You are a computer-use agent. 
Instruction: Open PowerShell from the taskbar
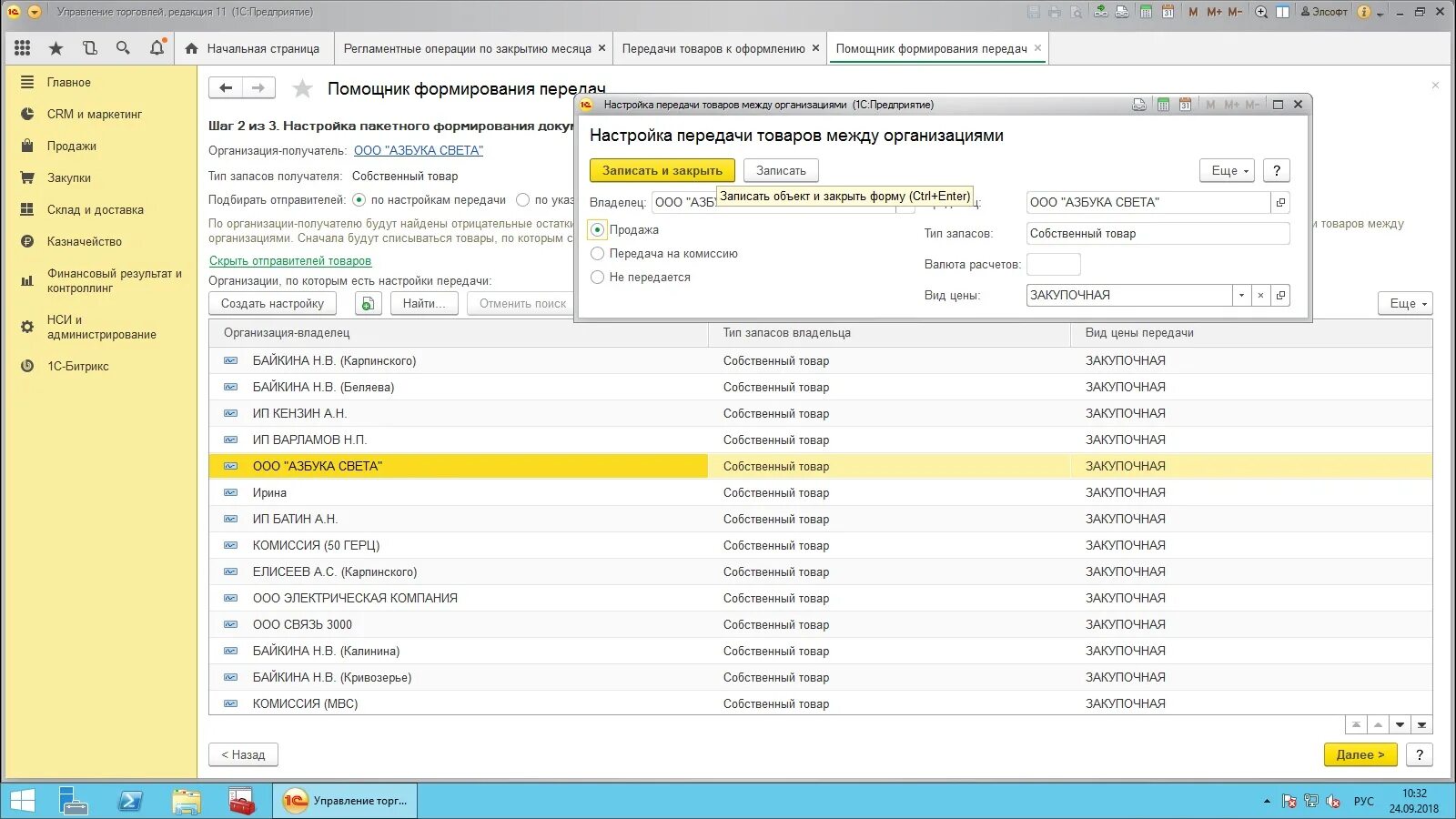pyautogui.click(x=130, y=801)
